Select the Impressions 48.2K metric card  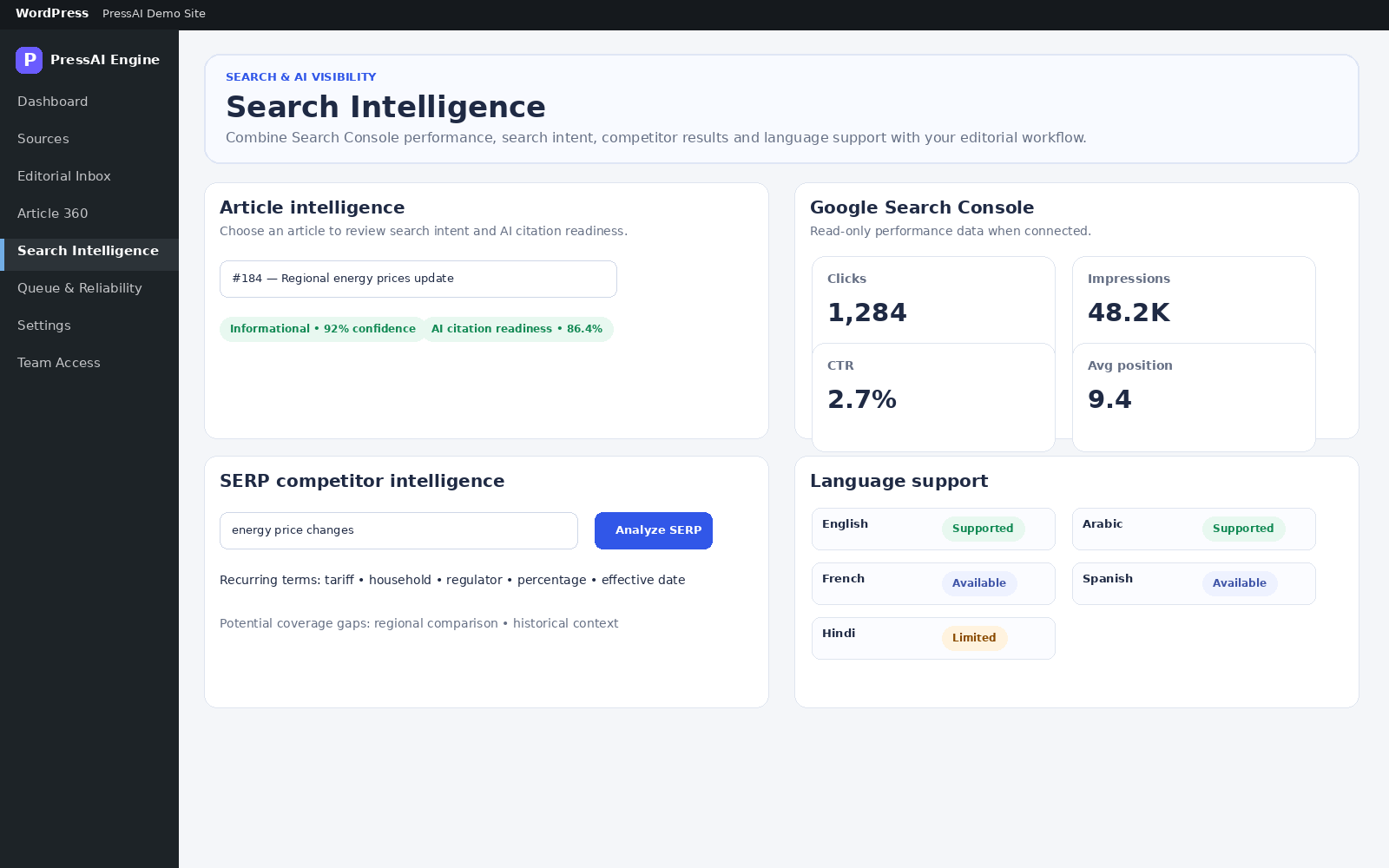(1194, 300)
